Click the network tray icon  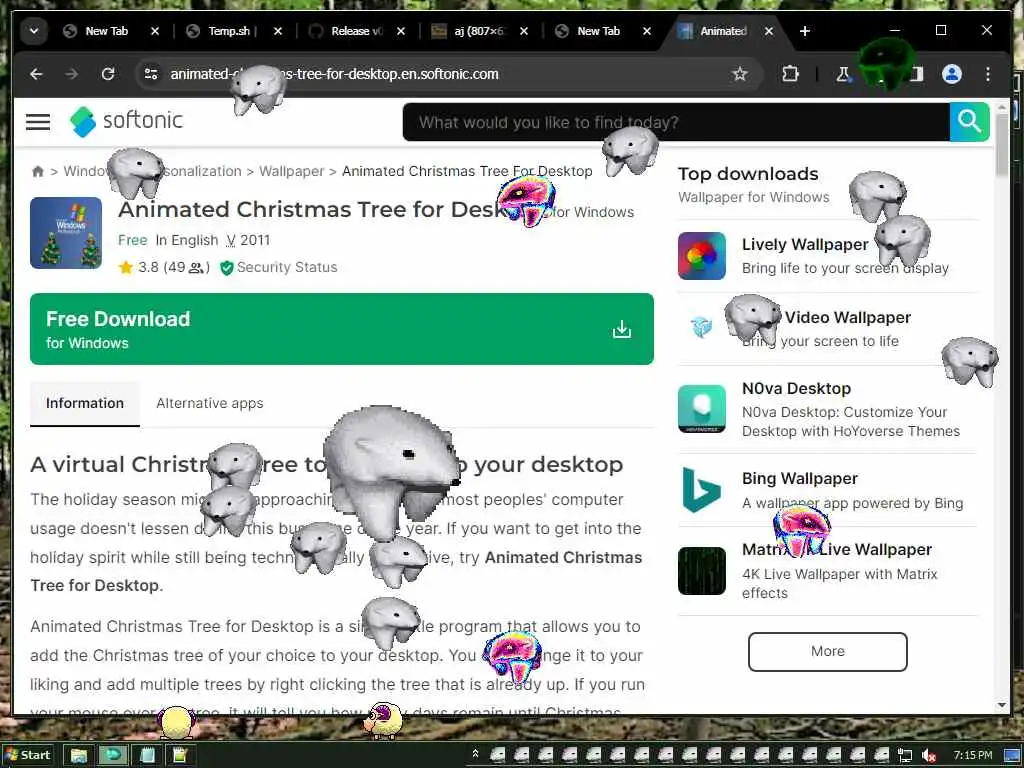pos(905,756)
